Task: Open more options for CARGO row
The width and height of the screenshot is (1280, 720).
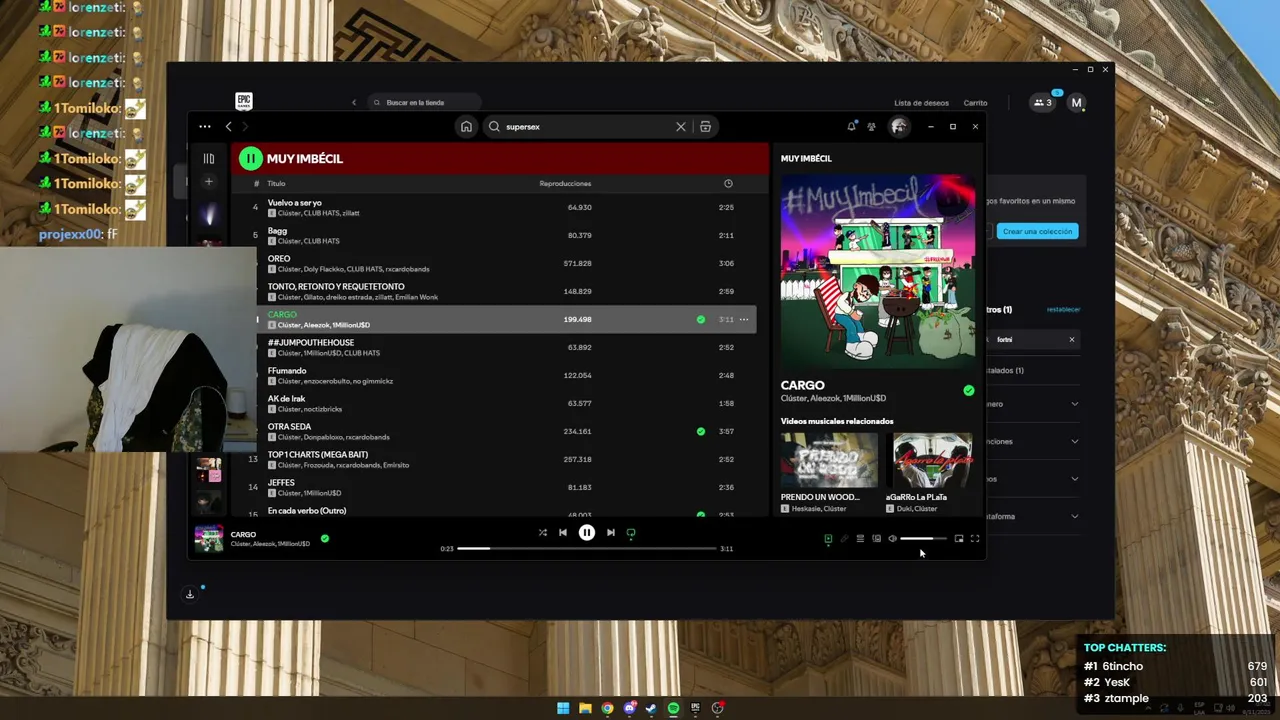Action: [743, 320]
